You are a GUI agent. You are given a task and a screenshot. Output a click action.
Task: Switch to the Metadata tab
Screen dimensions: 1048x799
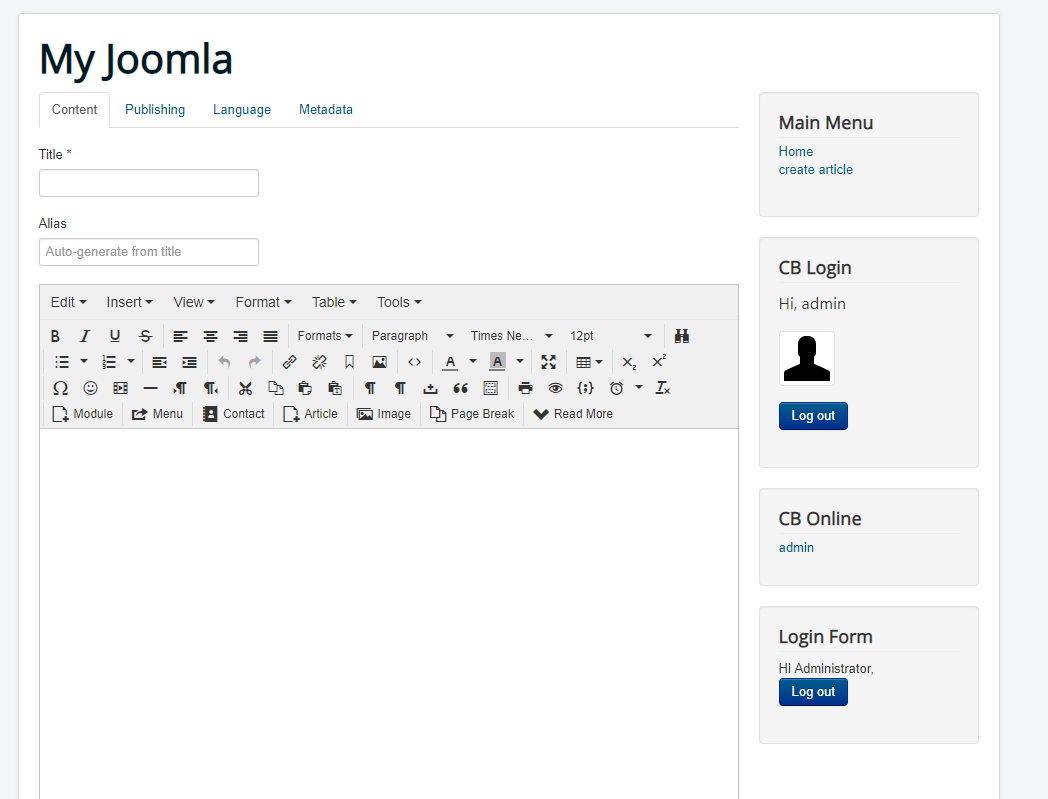(325, 110)
